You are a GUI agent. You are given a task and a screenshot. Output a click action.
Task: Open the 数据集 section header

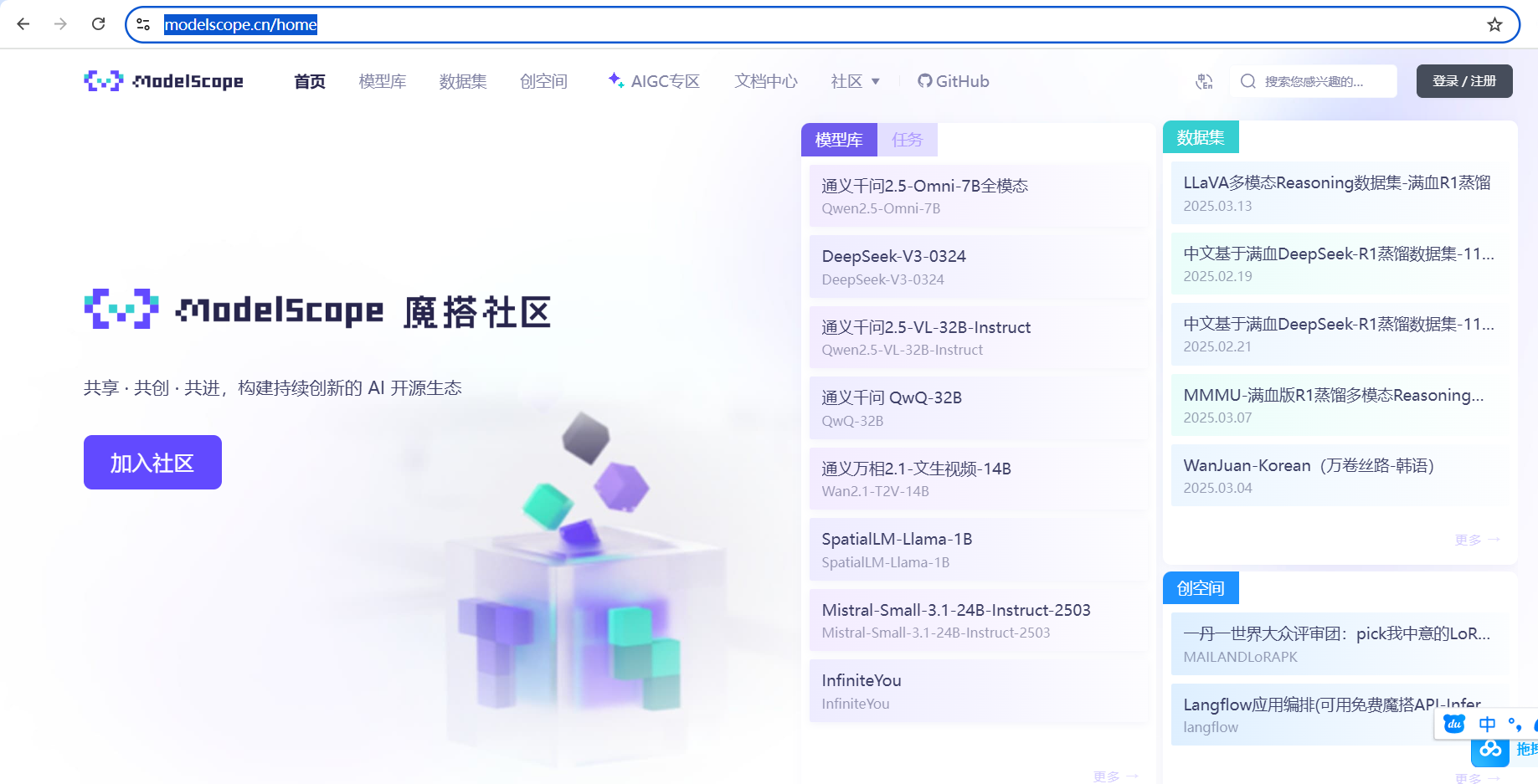(x=1201, y=137)
